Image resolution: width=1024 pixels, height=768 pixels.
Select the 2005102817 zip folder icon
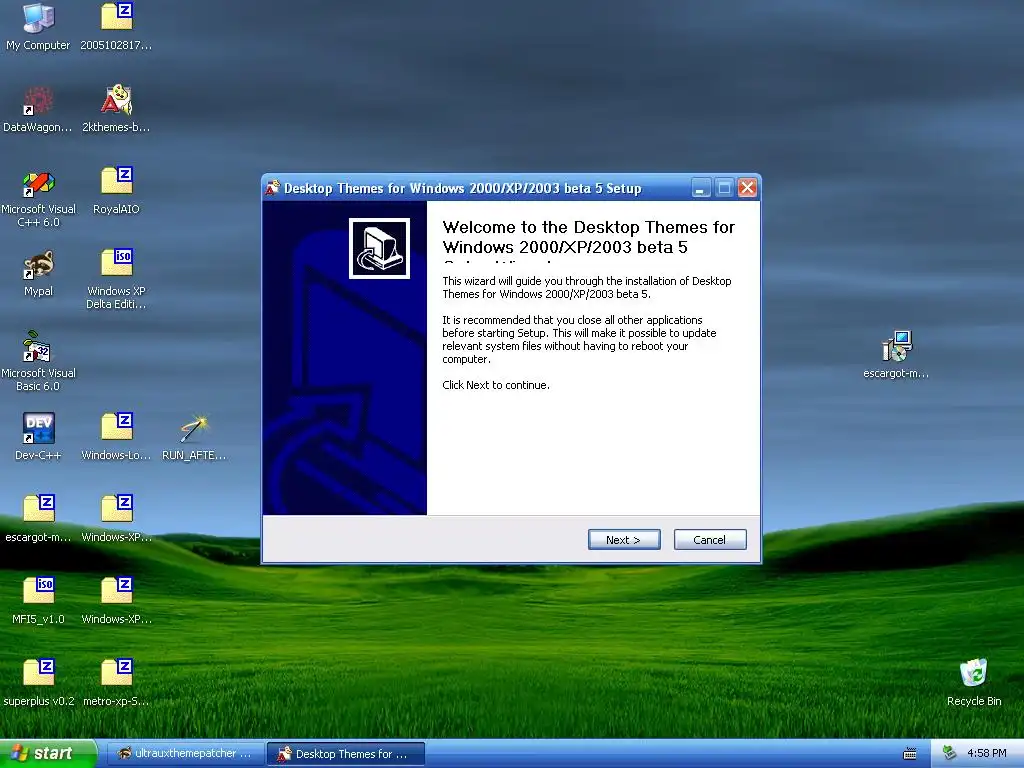[x=116, y=18]
